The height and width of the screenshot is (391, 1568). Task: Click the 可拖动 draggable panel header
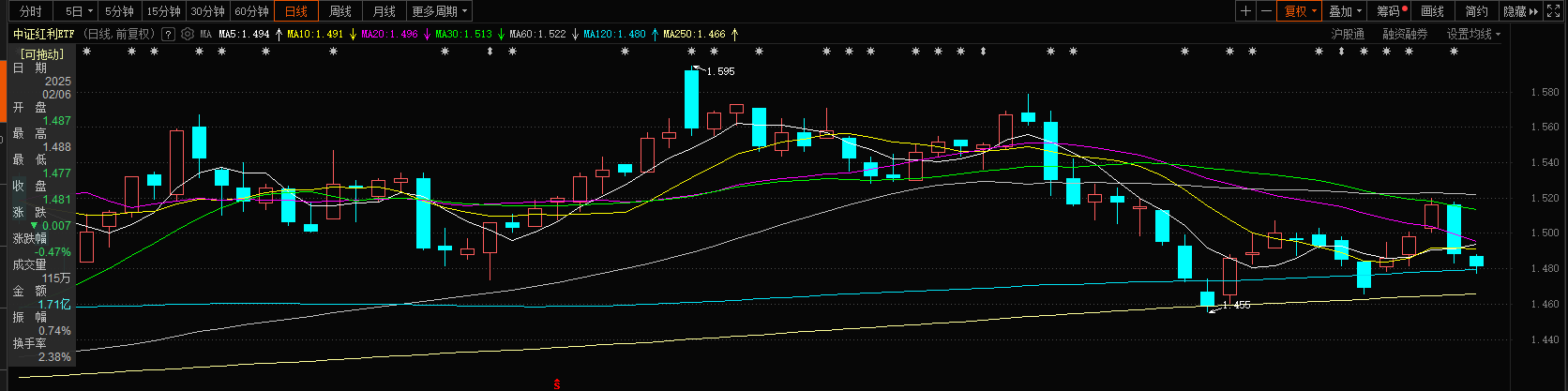[43, 54]
